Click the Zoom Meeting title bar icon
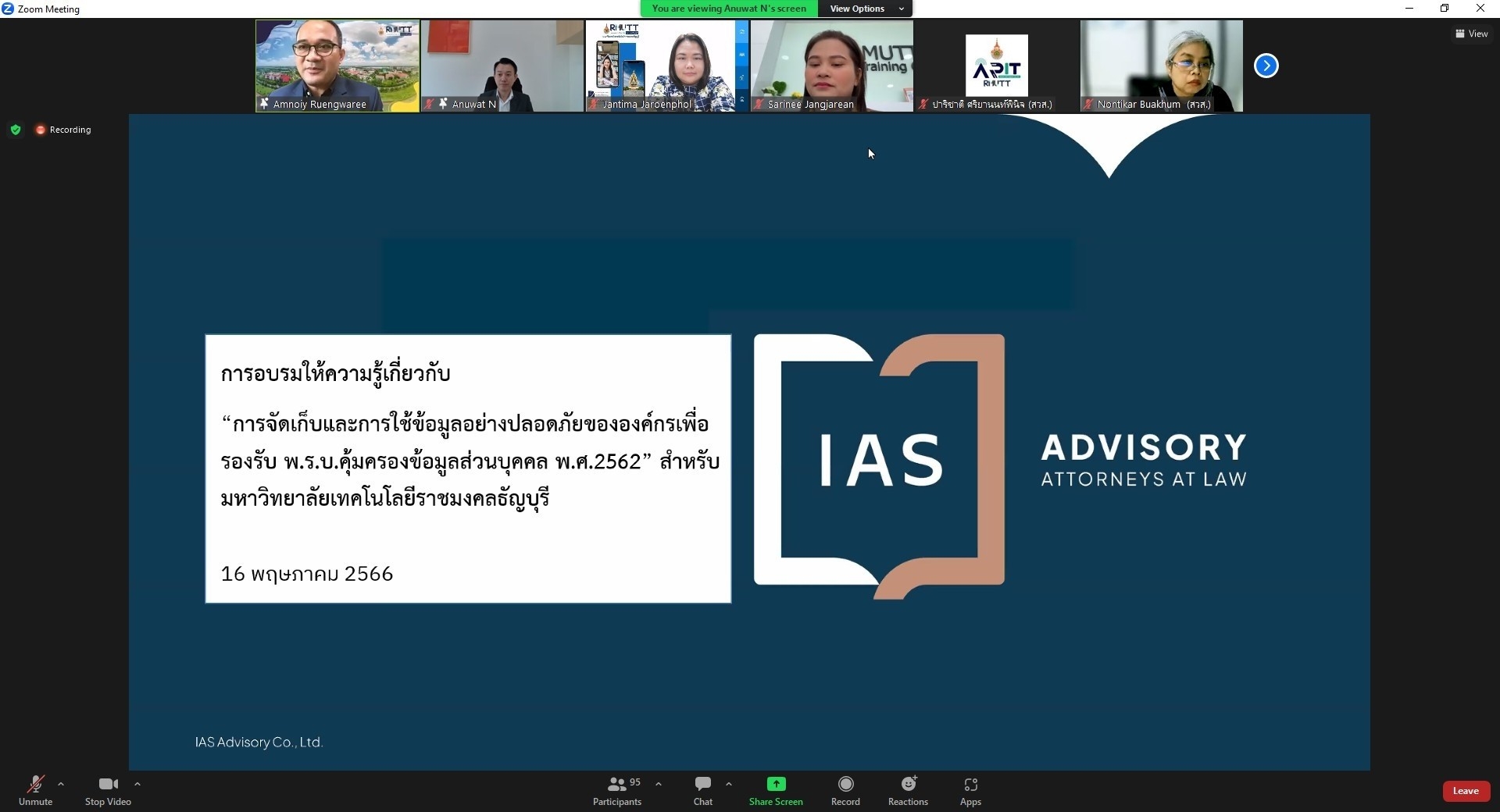 (x=8, y=9)
